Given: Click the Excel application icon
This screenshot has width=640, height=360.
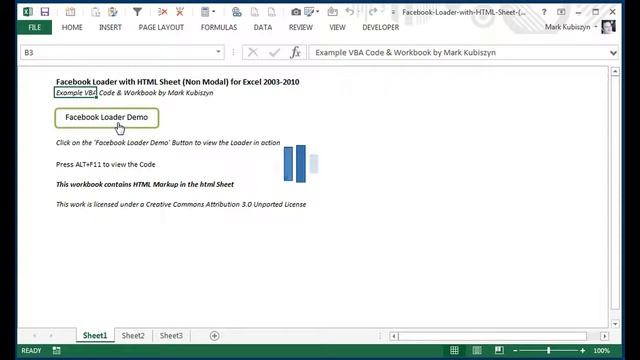Looking at the screenshot, I should pyautogui.click(x=28, y=12).
